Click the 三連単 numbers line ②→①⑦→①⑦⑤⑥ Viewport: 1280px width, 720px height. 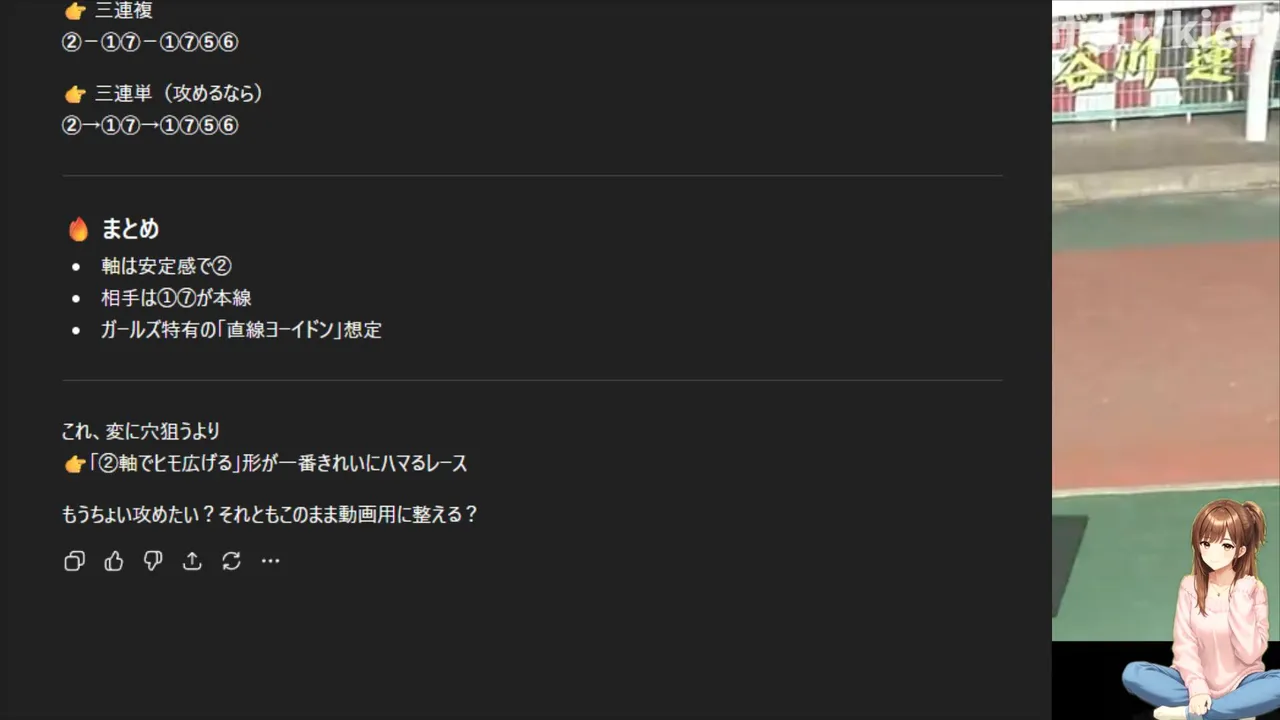(150, 126)
